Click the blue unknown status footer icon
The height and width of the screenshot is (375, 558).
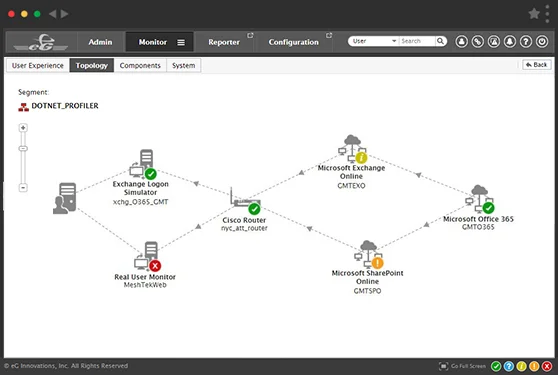pyautogui.click(x=509, y=366)
